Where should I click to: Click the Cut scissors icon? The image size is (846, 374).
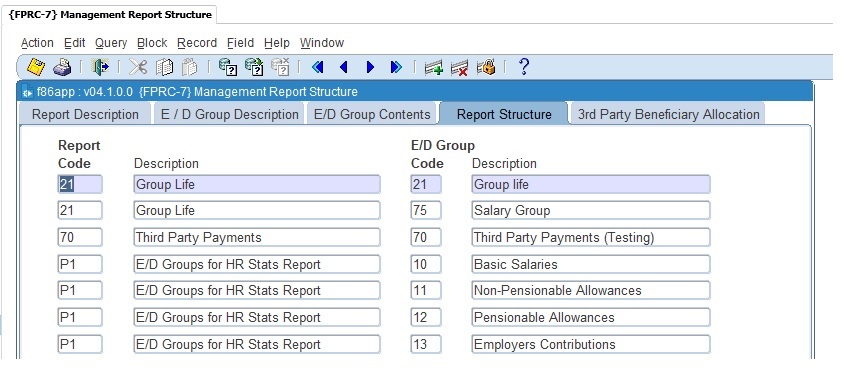click(x=138, y=67)
